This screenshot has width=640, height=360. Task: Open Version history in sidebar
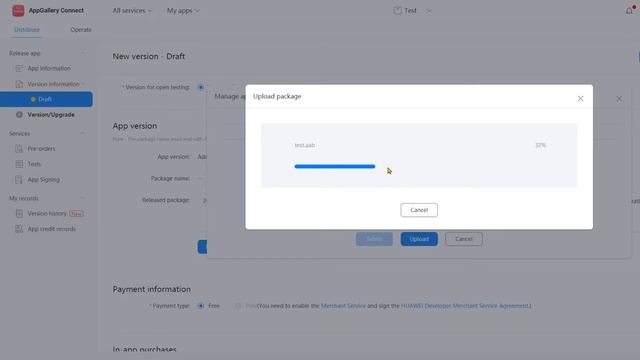point(47,213)
